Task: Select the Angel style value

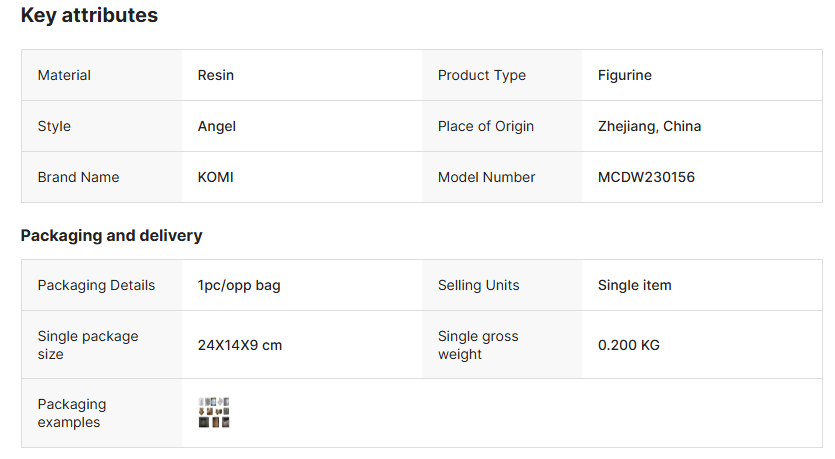Action: click(217, 126)
